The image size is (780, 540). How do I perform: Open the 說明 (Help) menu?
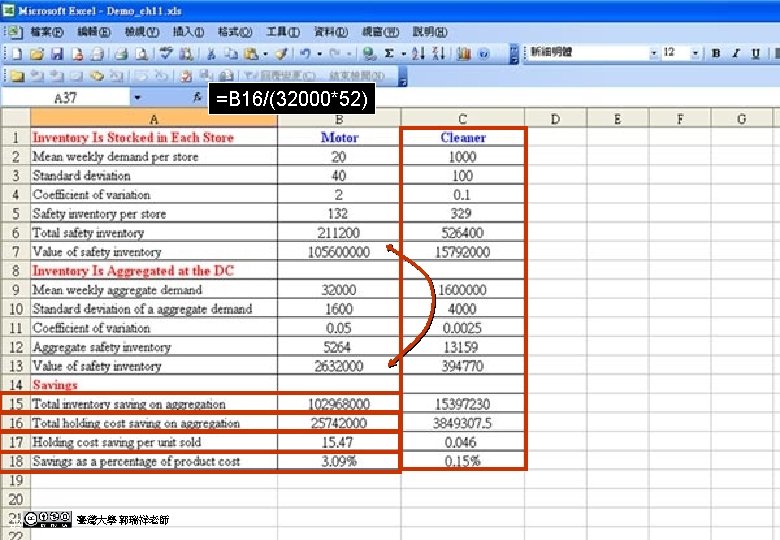click(430, 32)
